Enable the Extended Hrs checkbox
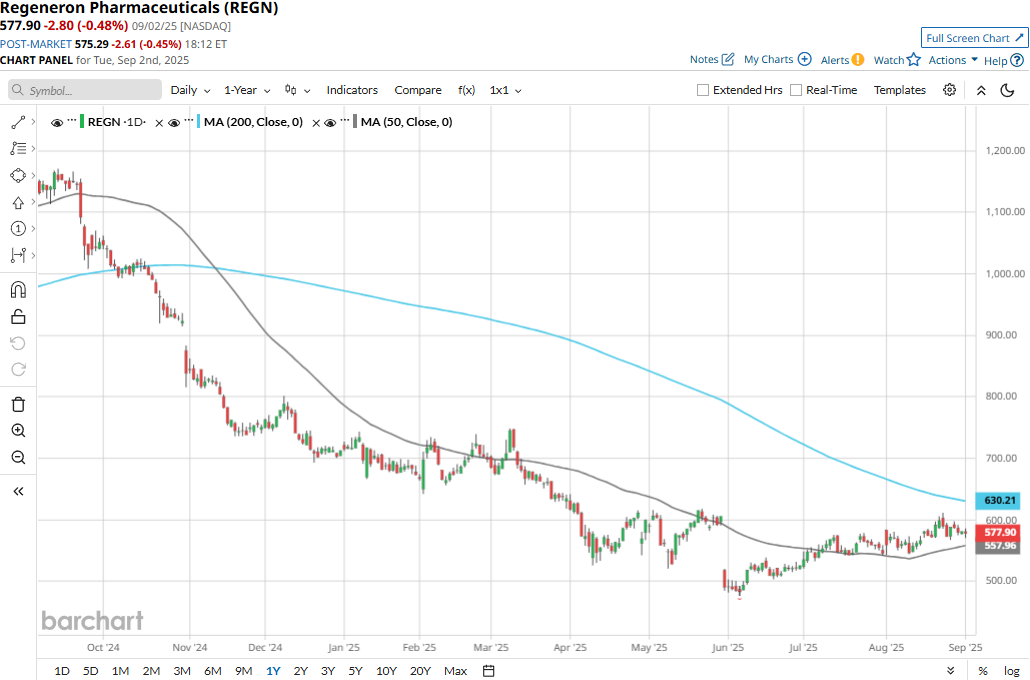This screenshot has width=1030, height=680. point(703,90)
